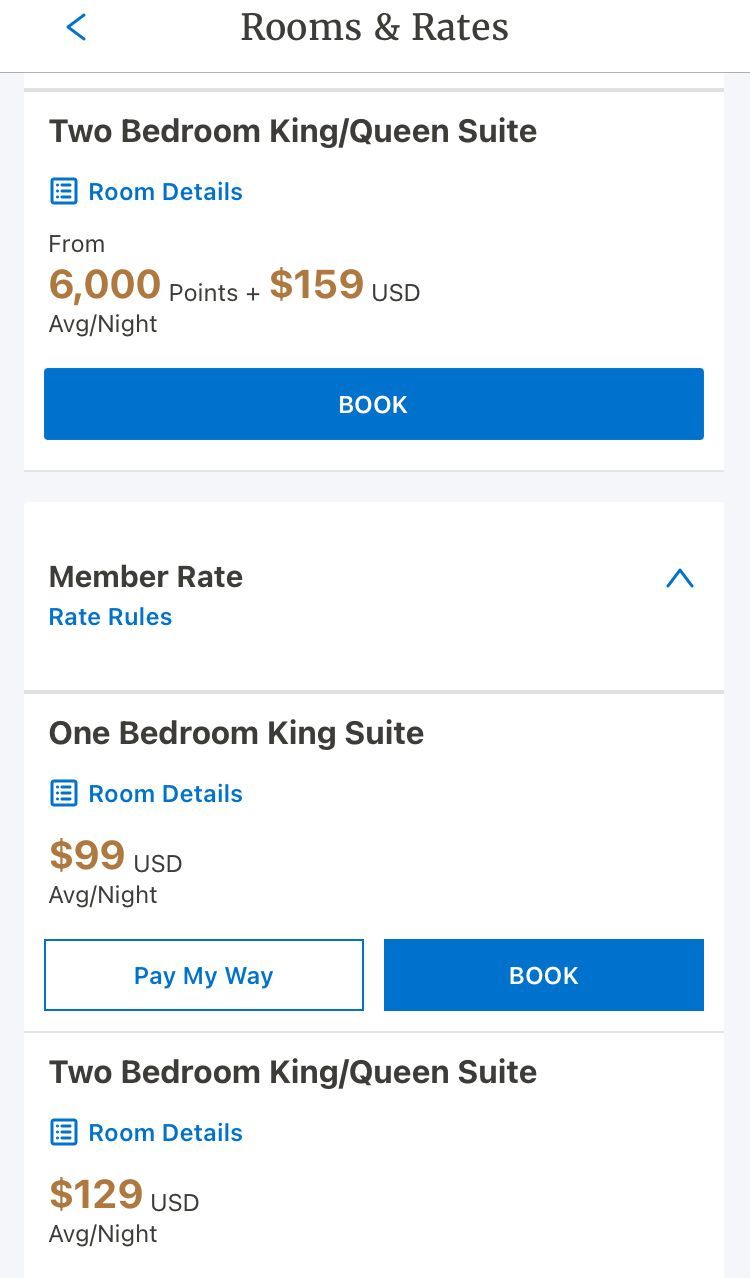Book the $99 One Bedroom King Suite
Viewport: 750px width, 1278px height.
pyautogui.click(x=543, y=975)
